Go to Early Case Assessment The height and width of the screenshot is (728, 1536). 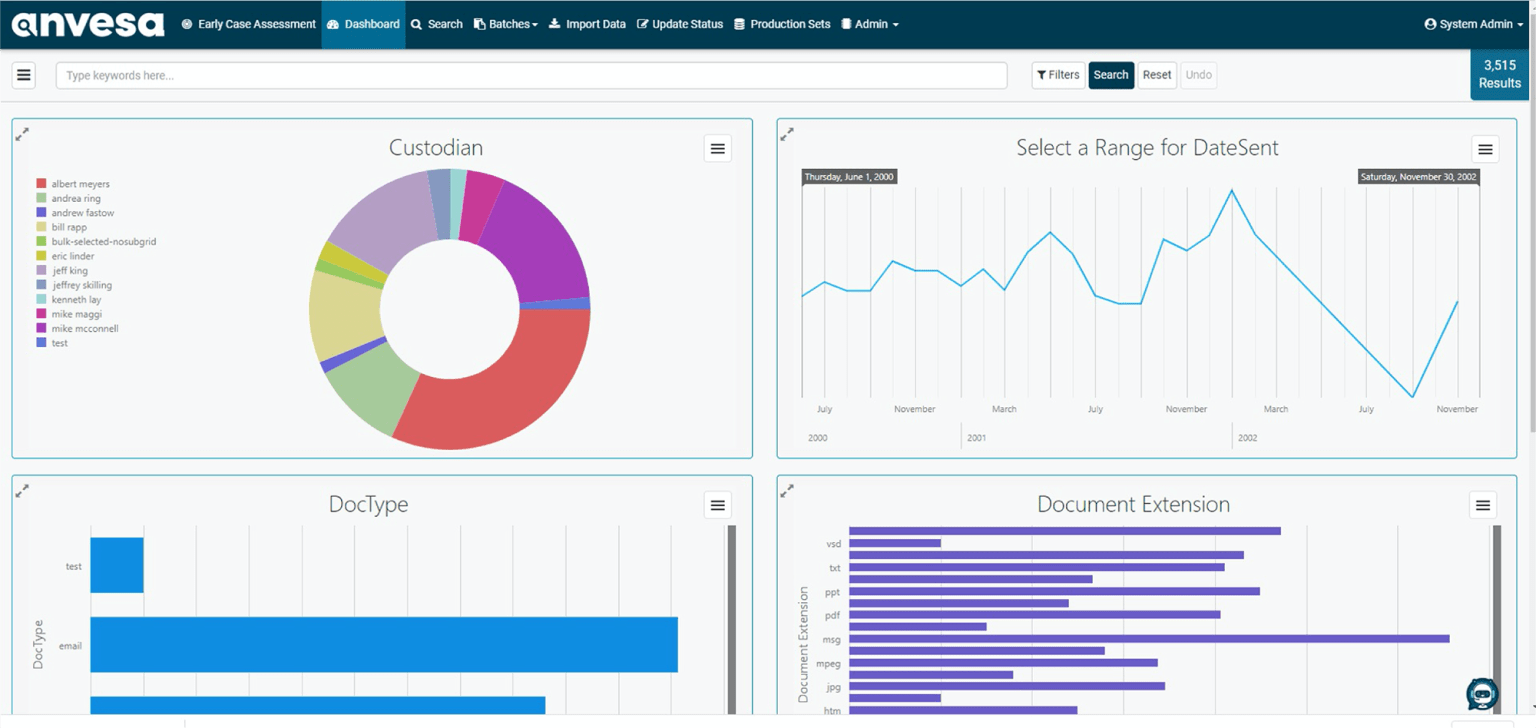pyautogui.click(x=248, y=24)
